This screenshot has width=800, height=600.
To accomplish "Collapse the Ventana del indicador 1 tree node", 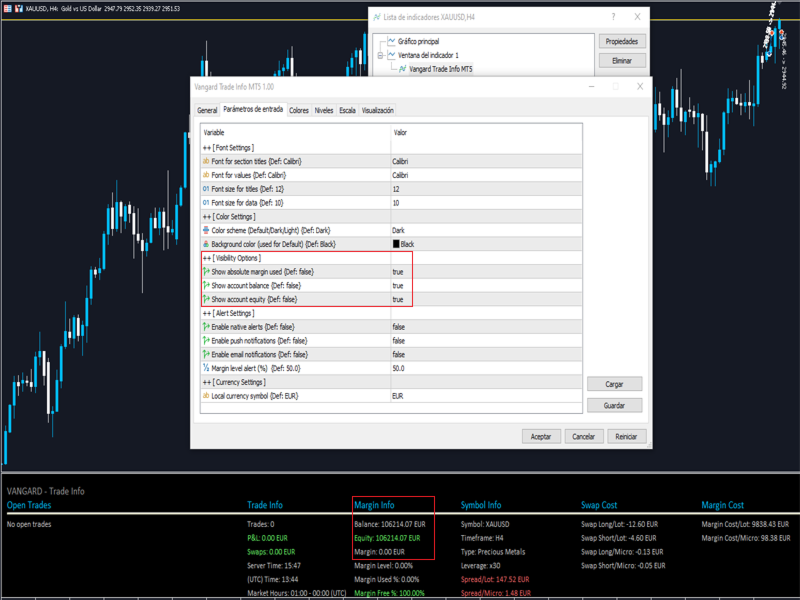I will (380, 55).
